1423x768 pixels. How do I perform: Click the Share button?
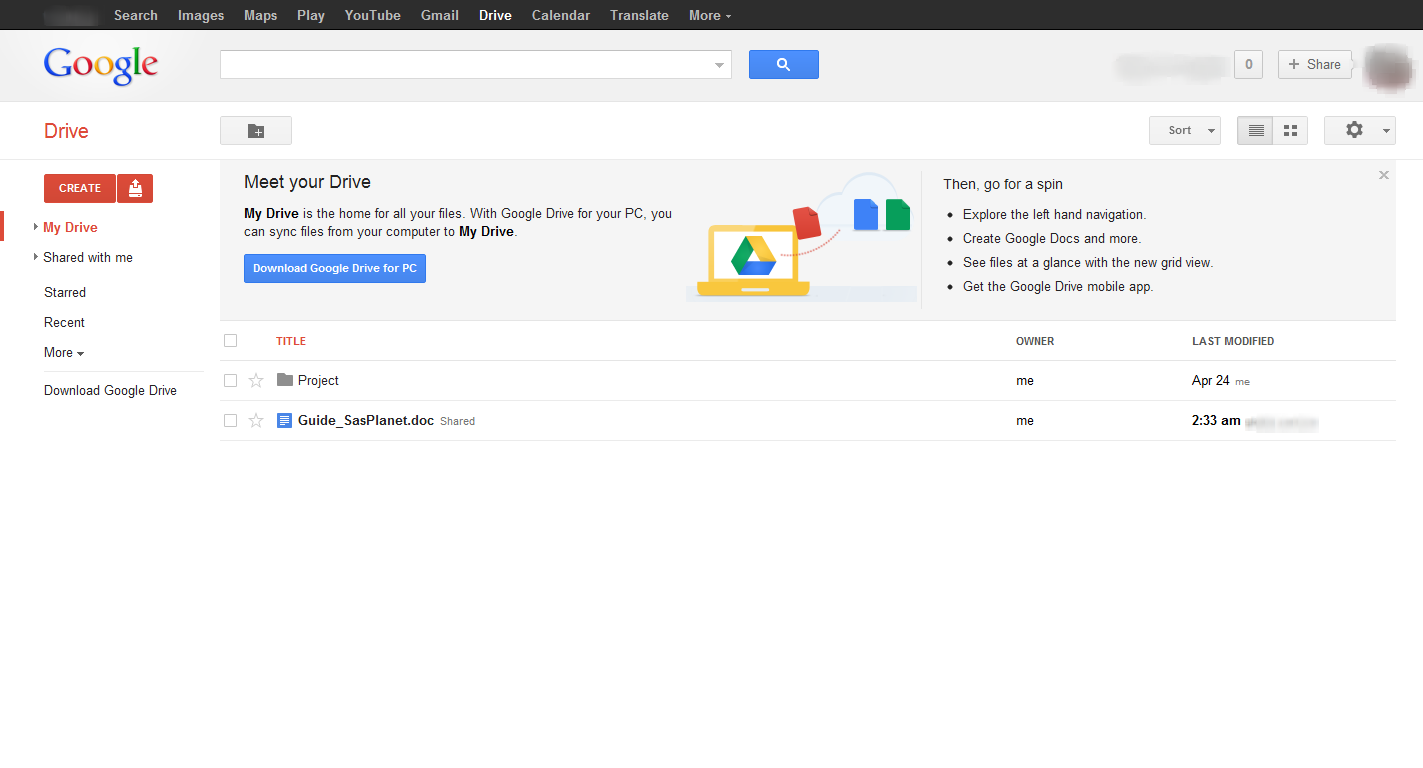1315,64
